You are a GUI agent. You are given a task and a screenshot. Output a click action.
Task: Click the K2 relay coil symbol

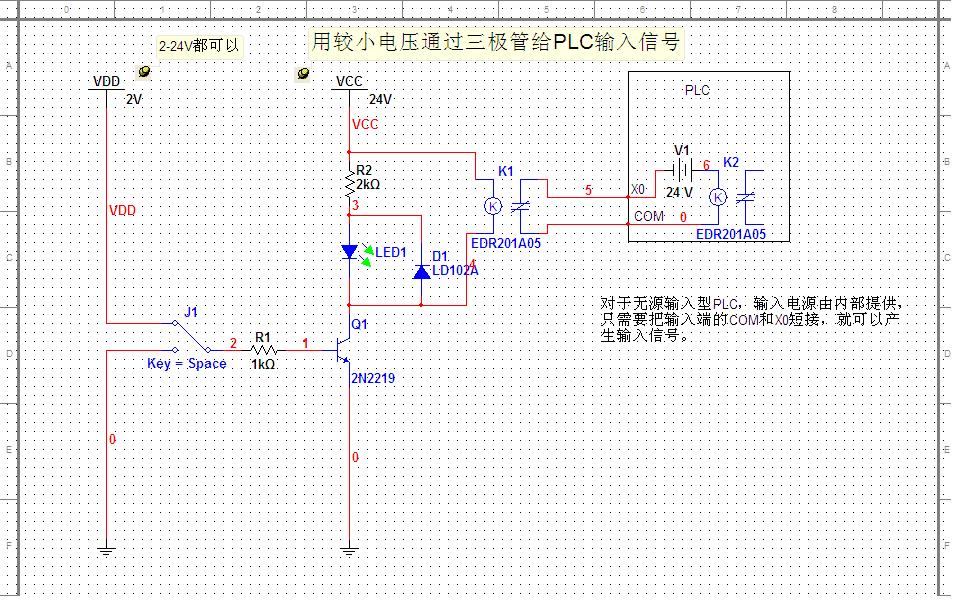click(717, 197)
